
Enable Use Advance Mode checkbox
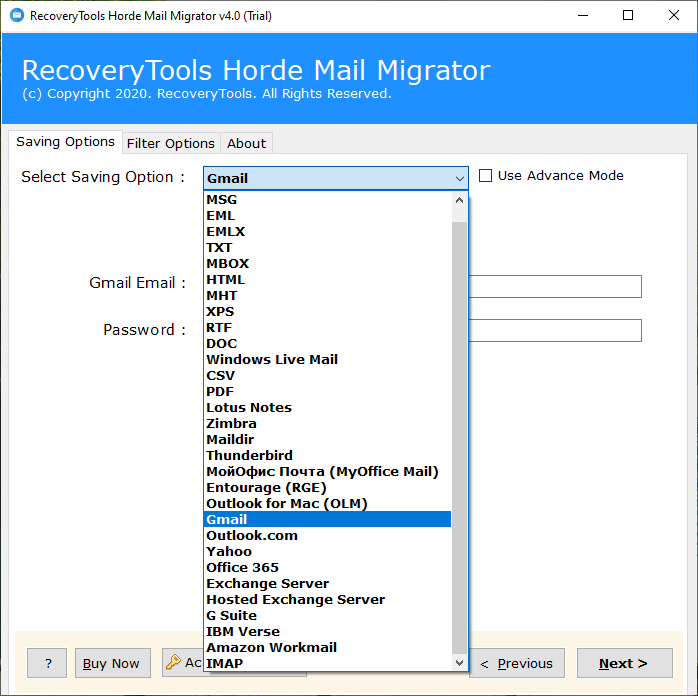485,176
